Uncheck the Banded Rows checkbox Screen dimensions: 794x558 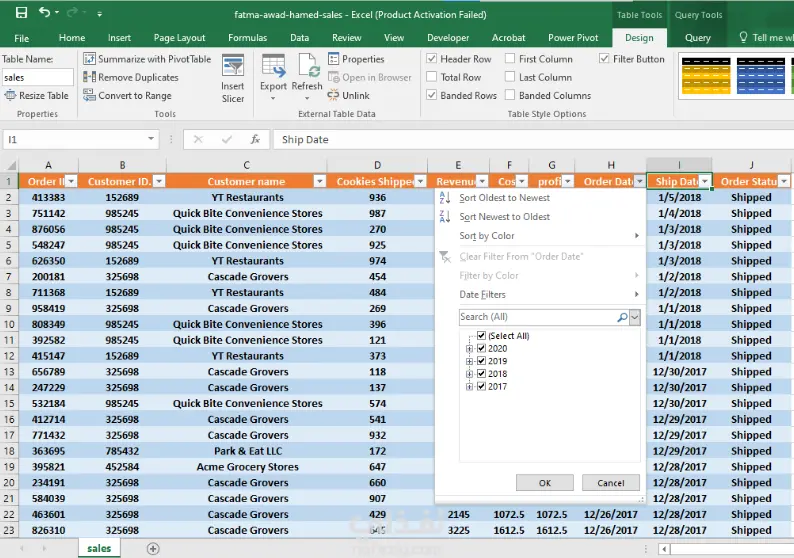(432, 96)
